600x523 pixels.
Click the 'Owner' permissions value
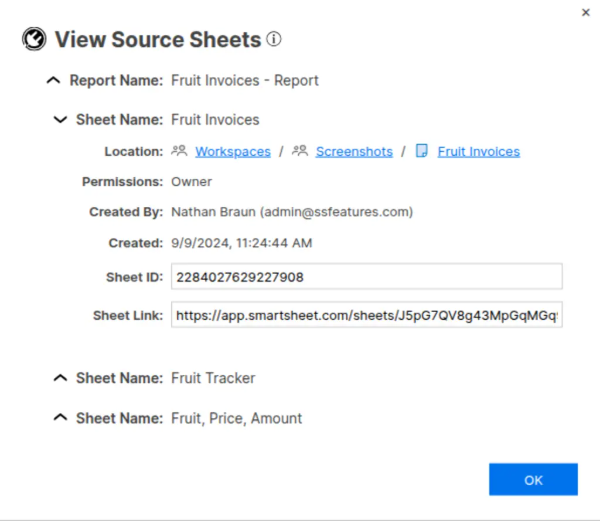point(191,182)
